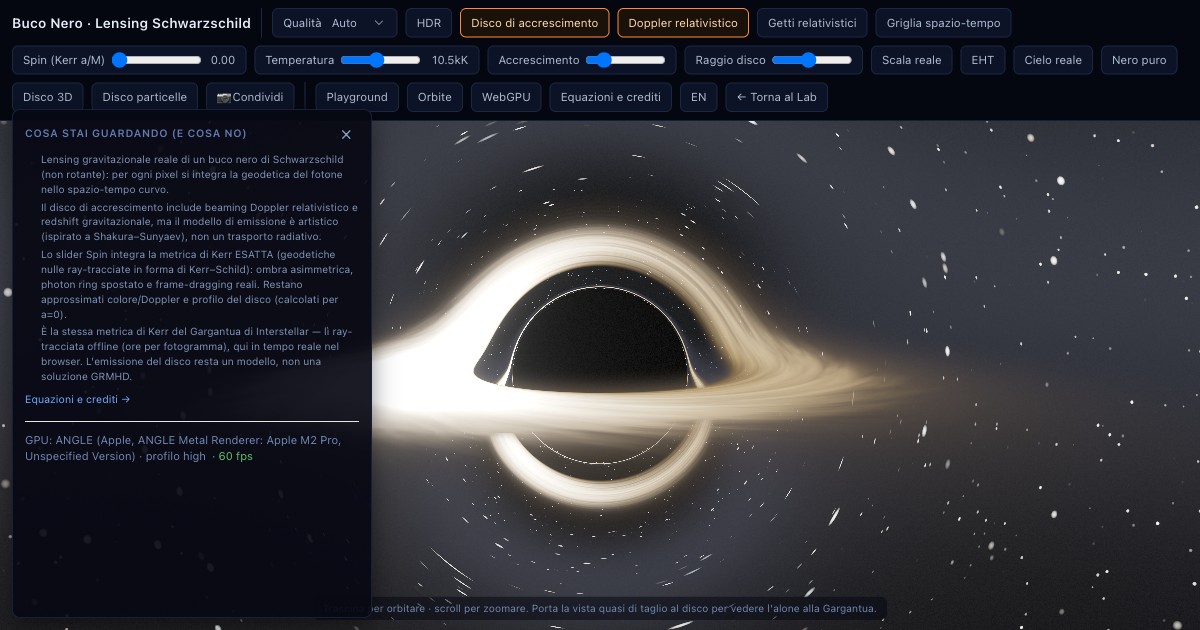Close the "Cosa stai guardando" info panel
Image resolution: width=1200 pixels, height=630 pixels.
(346, 134)
